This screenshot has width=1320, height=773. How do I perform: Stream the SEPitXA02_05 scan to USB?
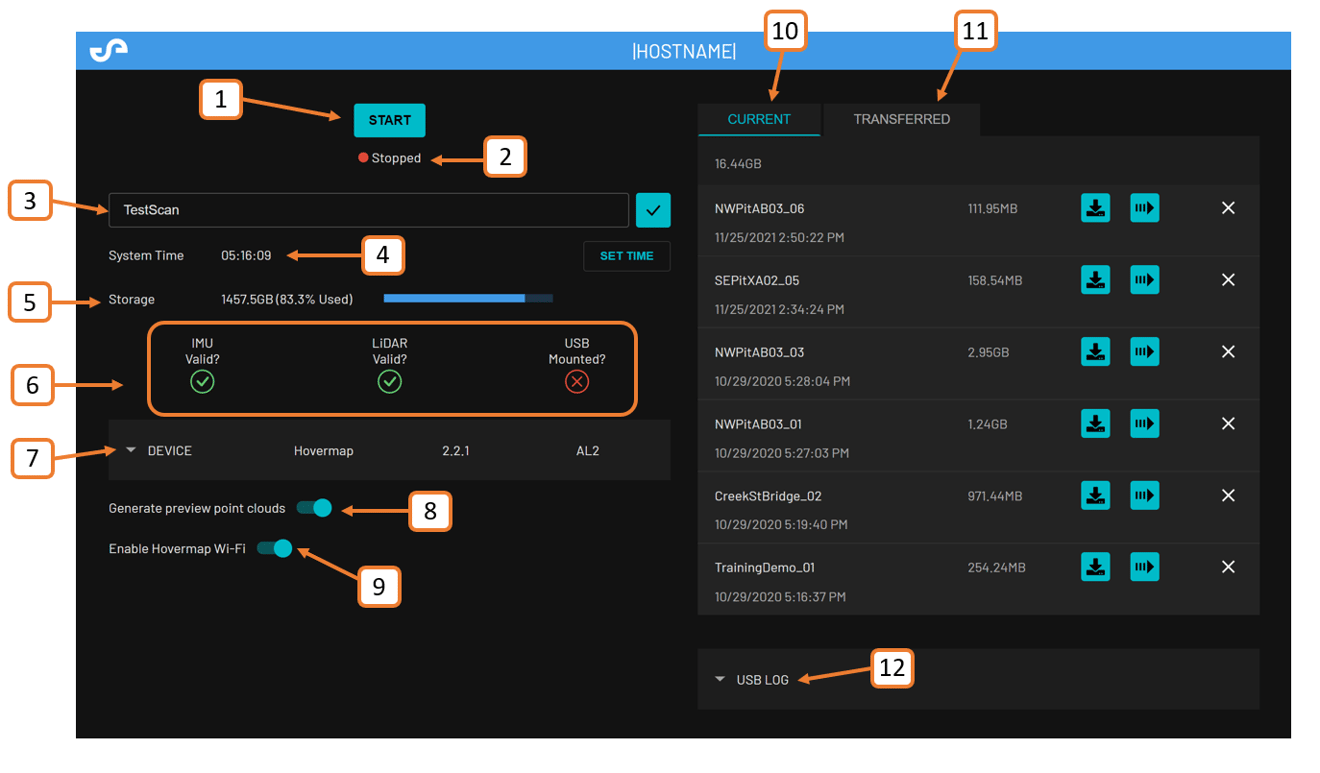pos(1145,280)
